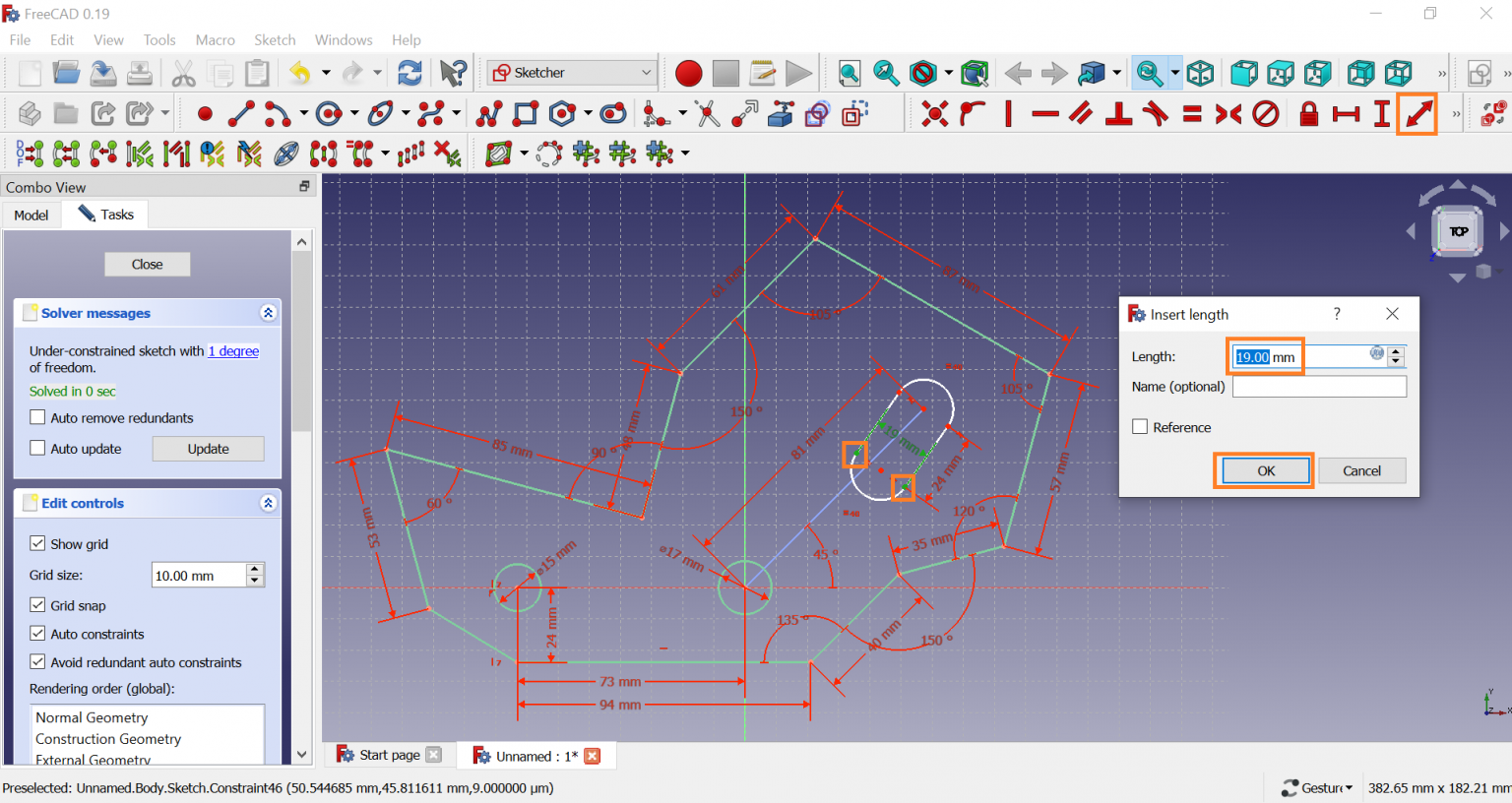Image resolution: width=1512 pixels, height=803 pixels.
Task: Click the refresh recompute icon
Action: 409,73
